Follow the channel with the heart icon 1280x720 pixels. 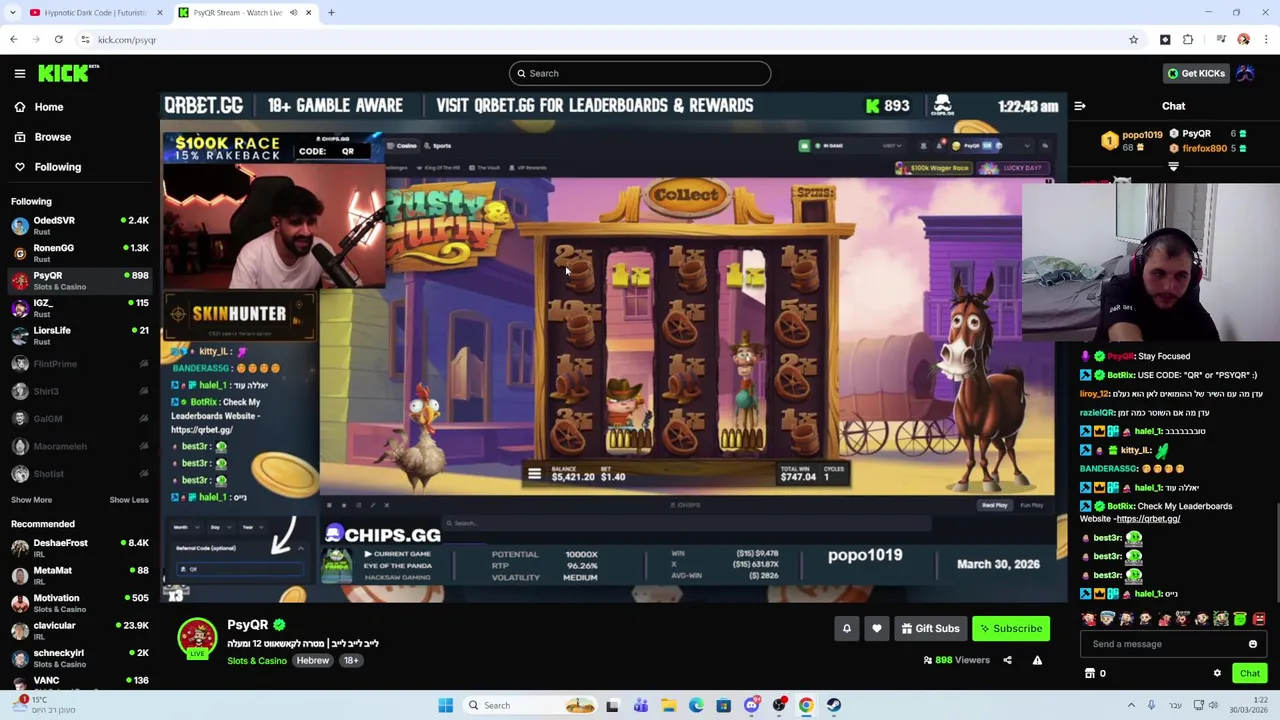877,628
